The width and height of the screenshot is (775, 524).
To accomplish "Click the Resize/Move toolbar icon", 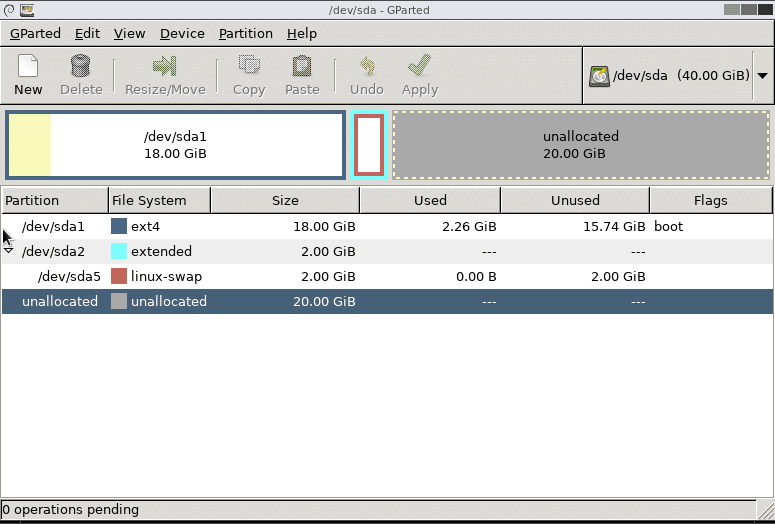I will (x=165, y=67).
